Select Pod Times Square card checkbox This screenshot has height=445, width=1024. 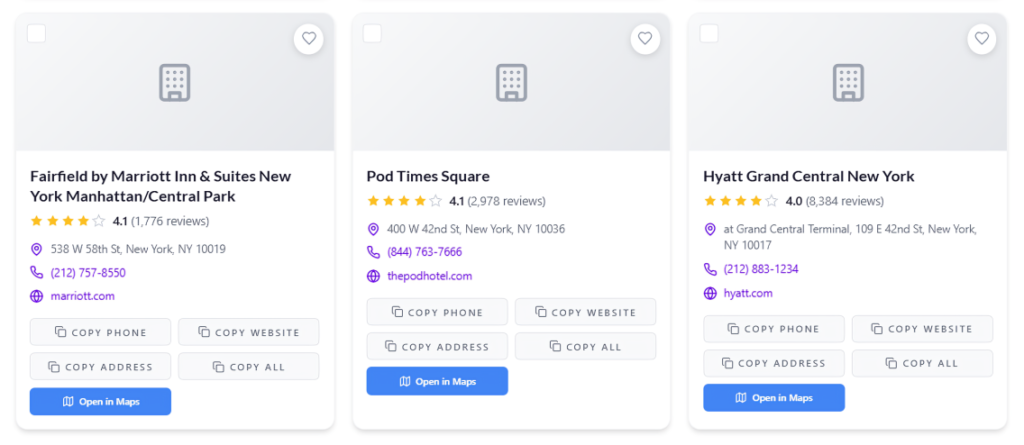tap(372, 33)
